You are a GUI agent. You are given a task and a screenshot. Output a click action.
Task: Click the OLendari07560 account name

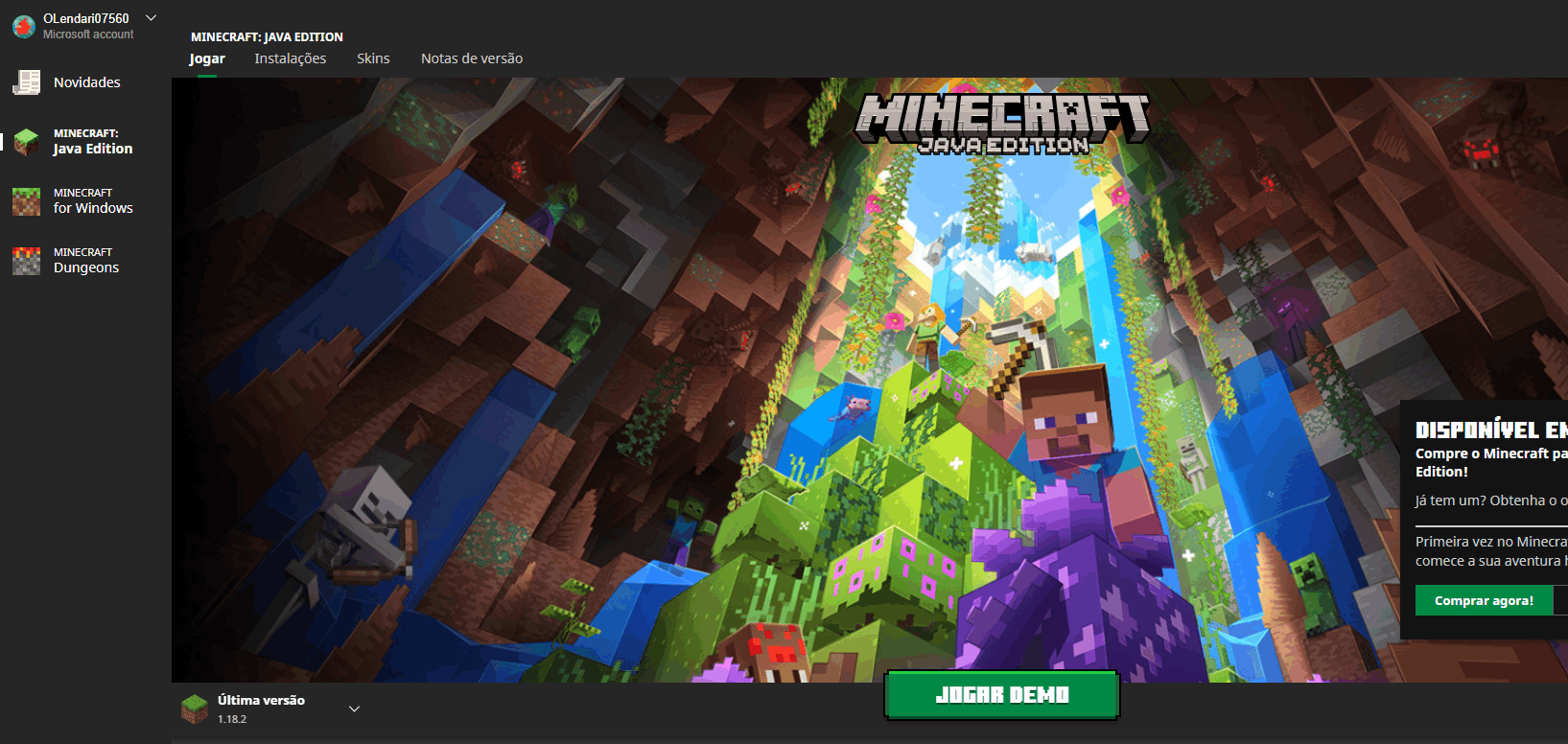tap(86, 18)
